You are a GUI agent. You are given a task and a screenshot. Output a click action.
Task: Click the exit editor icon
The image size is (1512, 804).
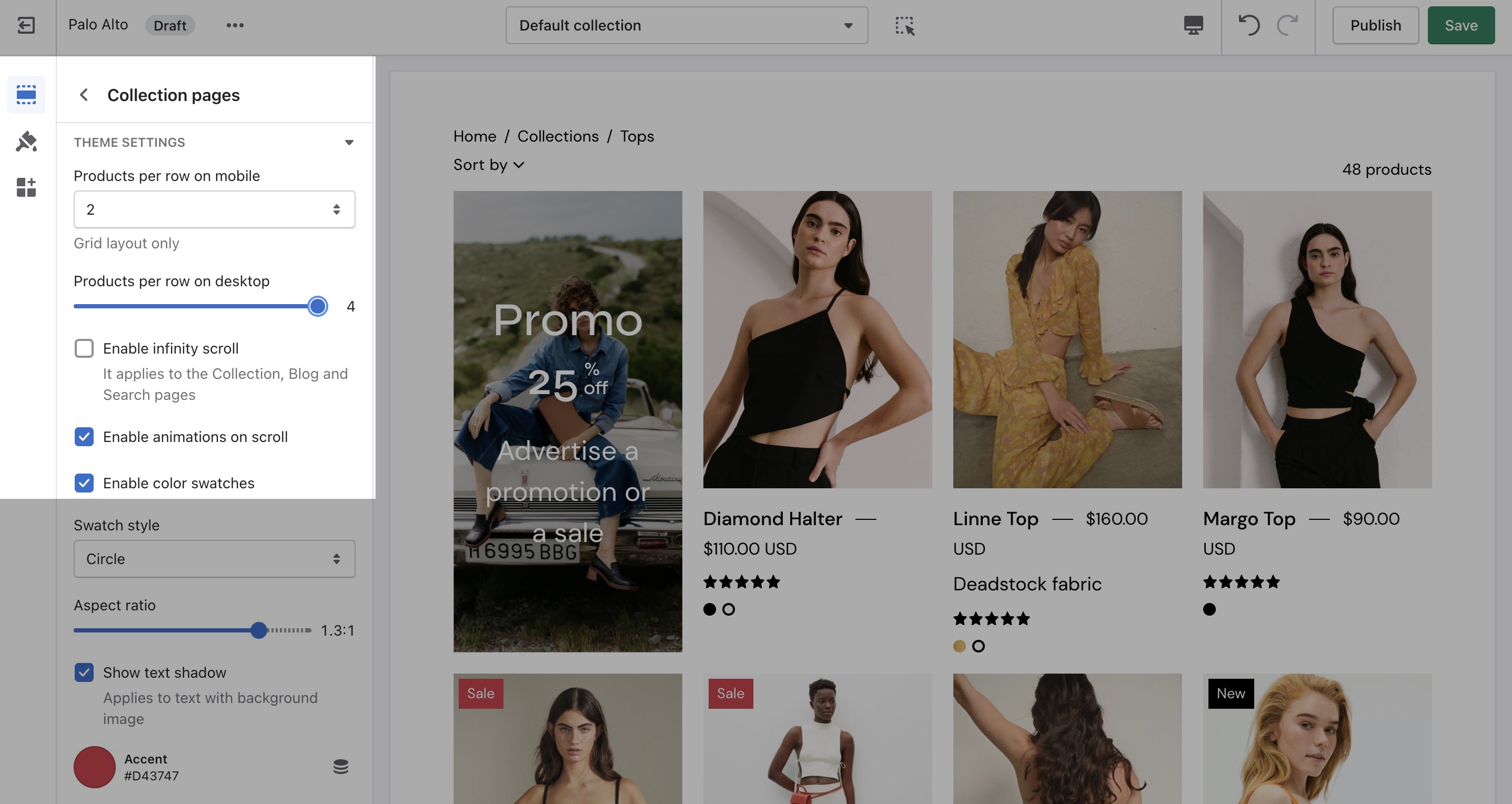pyautogui.click(x=26, y=25)
